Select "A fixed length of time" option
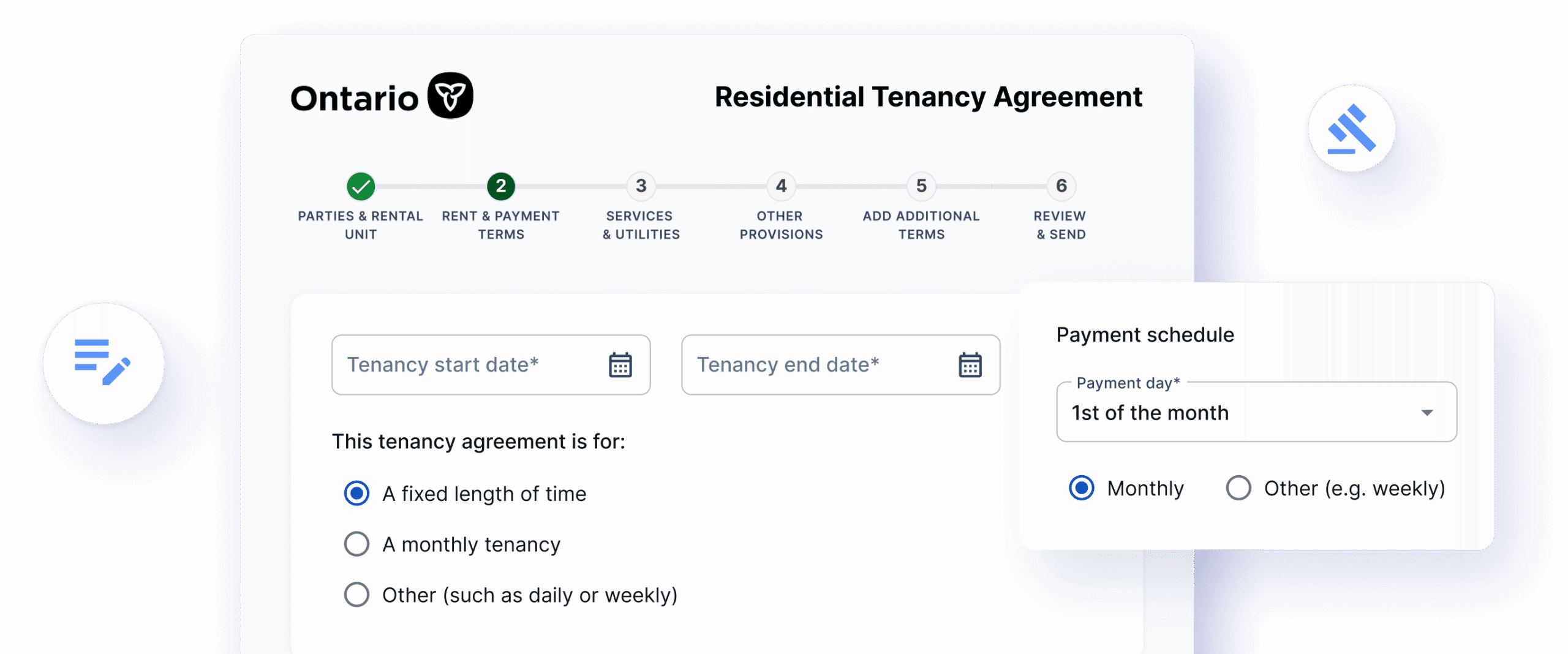The width and height of the screenshot is (1568, 654). pyautogui.click(x=357, y=494)
